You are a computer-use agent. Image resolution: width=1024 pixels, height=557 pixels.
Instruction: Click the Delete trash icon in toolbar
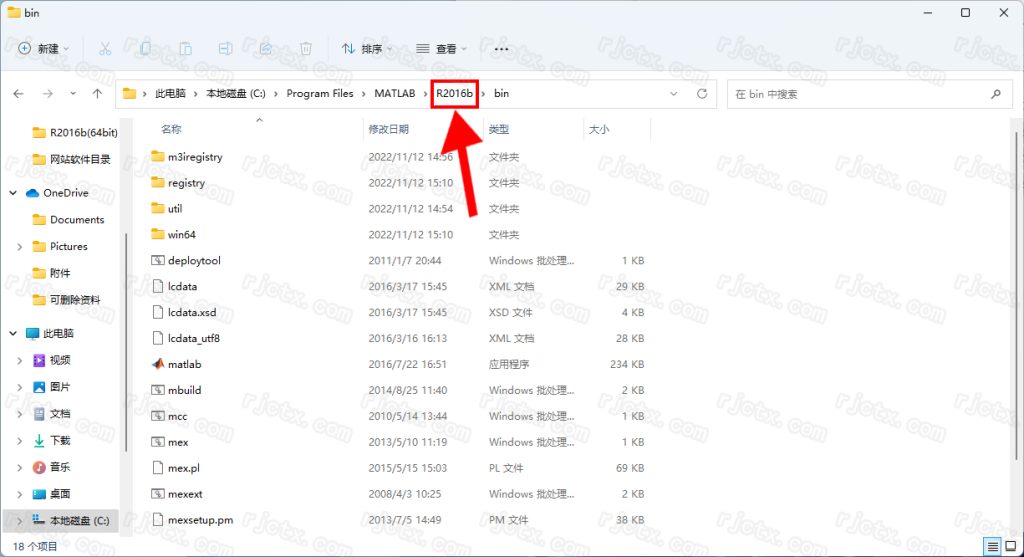point(306,48)
